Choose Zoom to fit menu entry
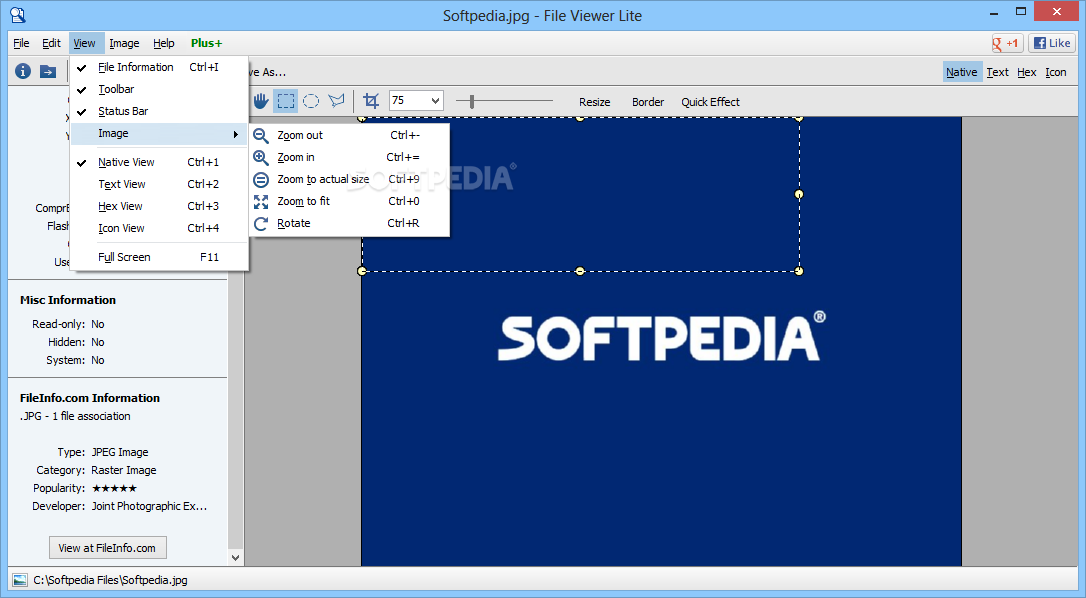This screenshot has height=598, width=1086. (350, 202)
